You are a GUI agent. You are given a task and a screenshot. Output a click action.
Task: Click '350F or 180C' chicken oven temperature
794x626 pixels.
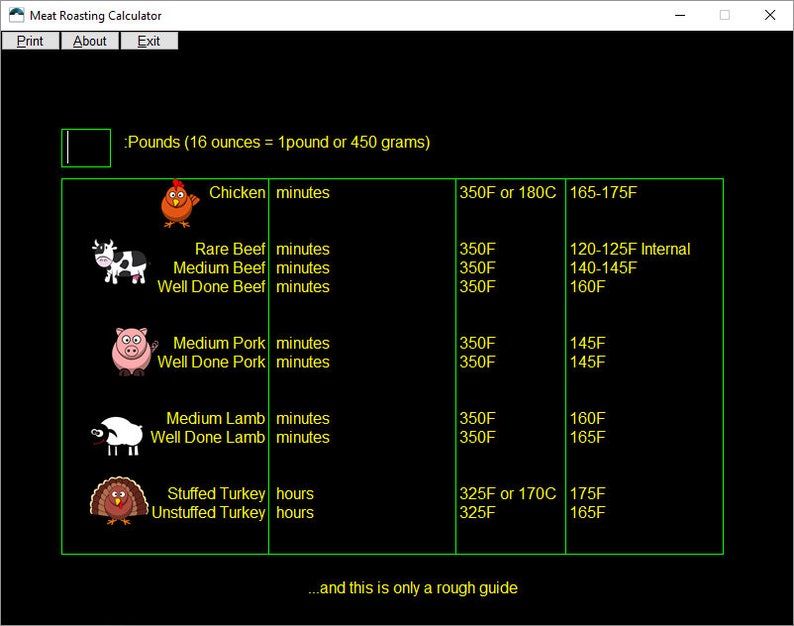click(x=508, y=192)
